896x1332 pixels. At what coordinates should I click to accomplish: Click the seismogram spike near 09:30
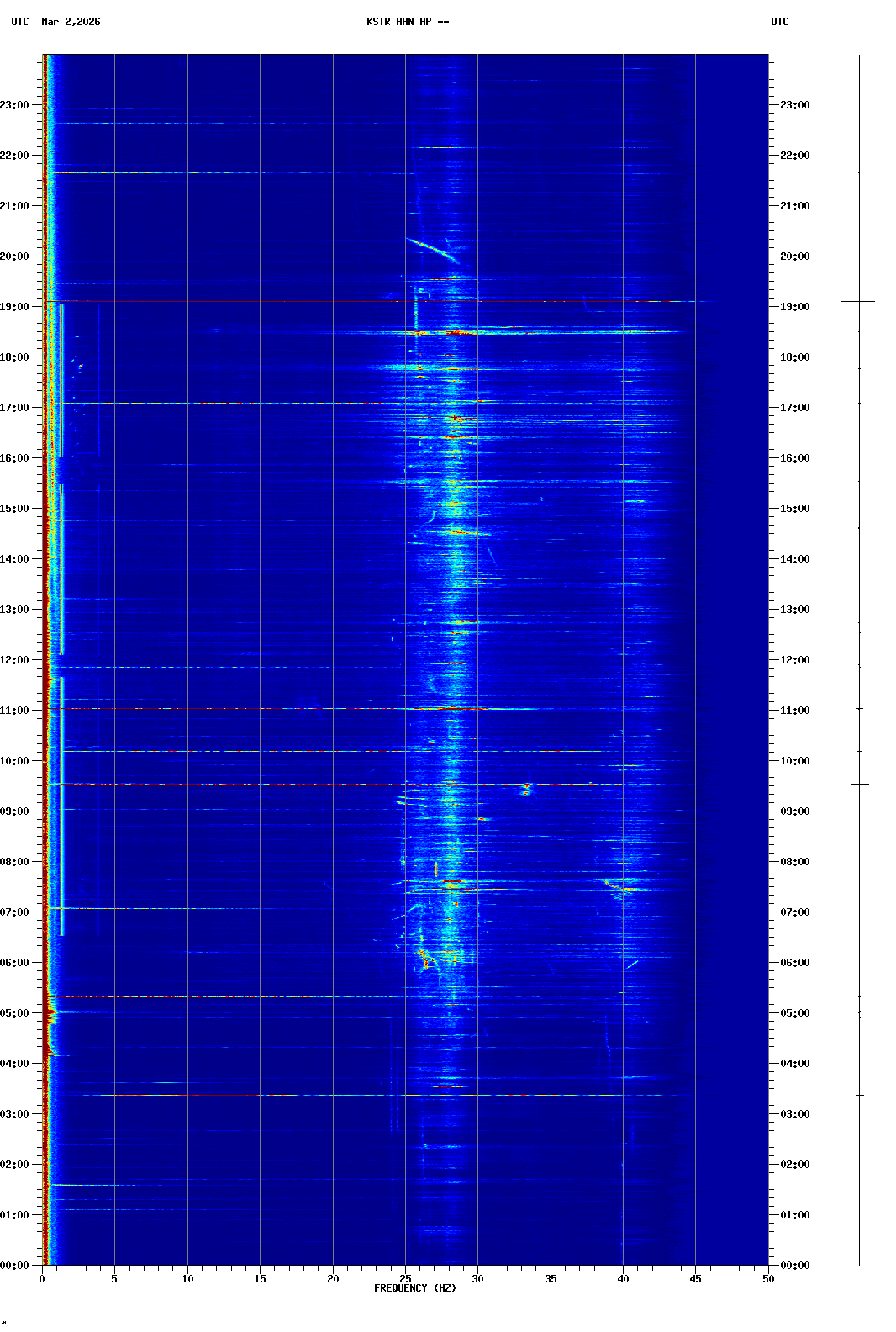click(859, 784)
